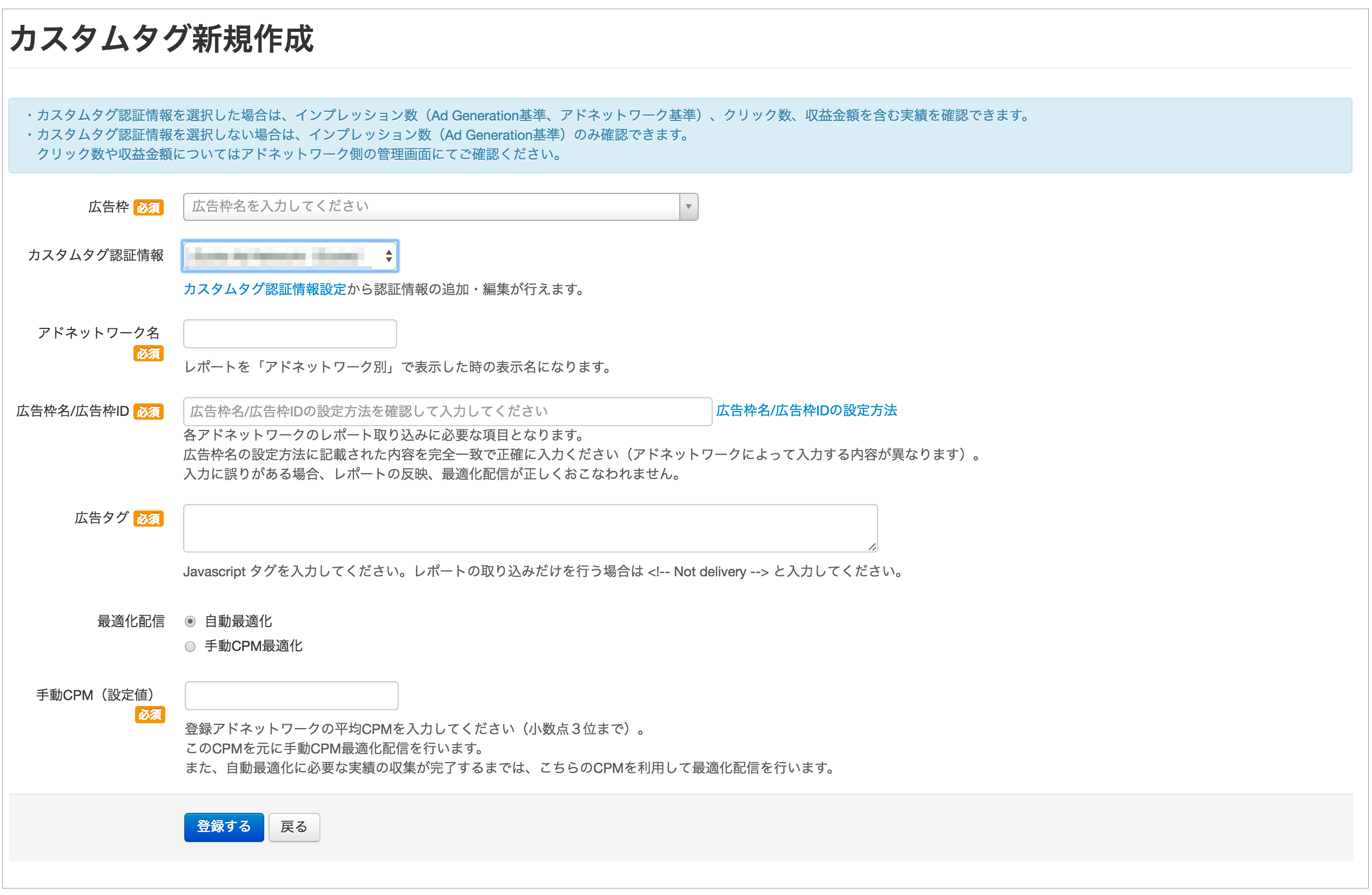Click the アドネットワーク名 text field

coord(290,334)
